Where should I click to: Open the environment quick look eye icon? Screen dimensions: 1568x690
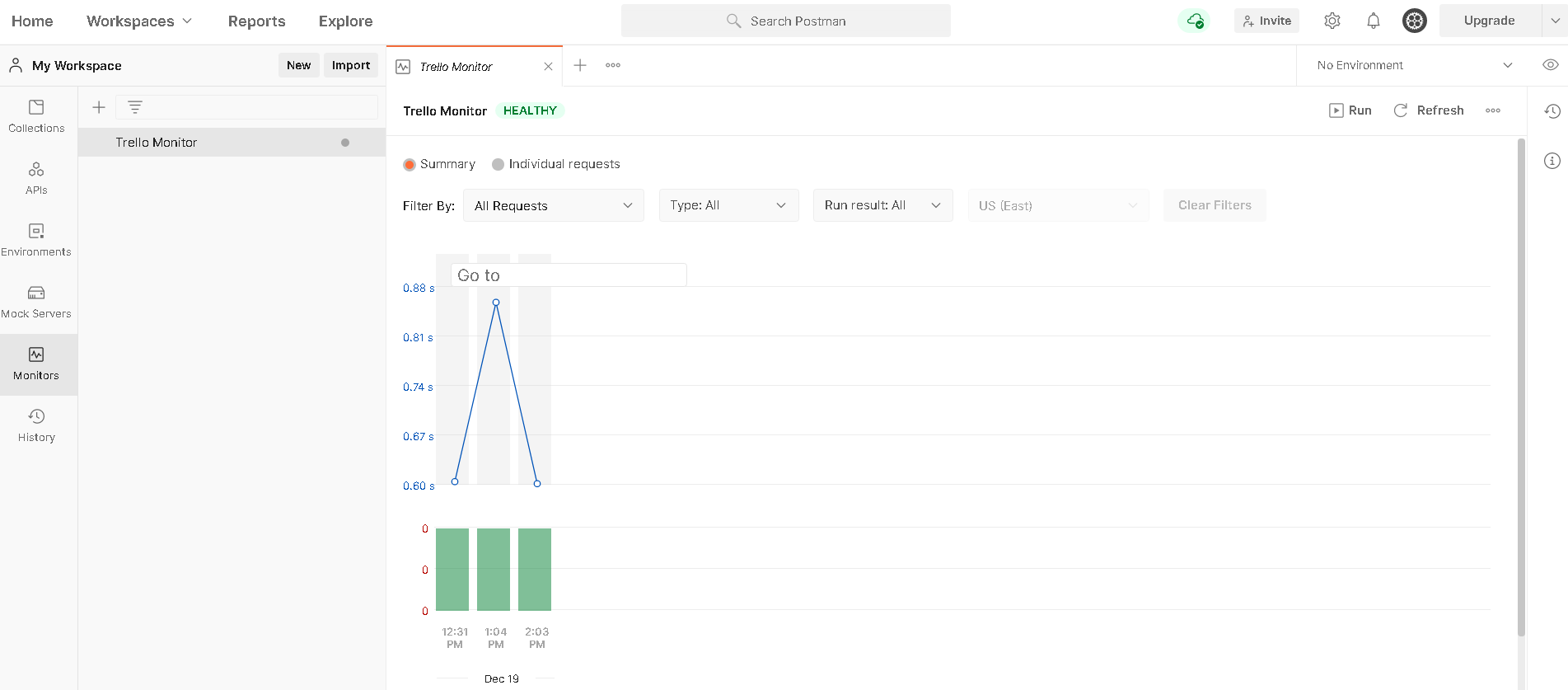(x=1550, y=65)
